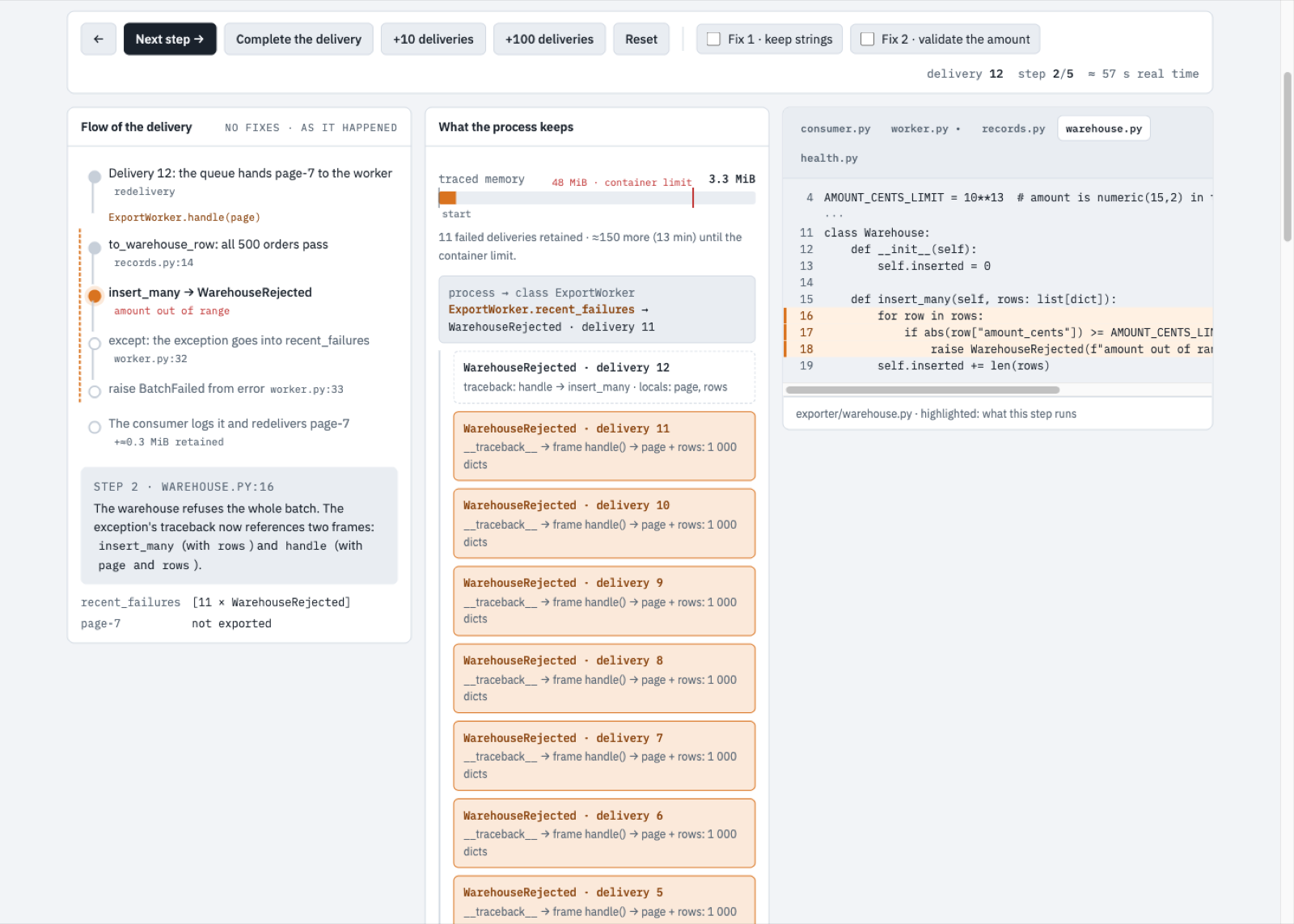The height and width of the screenshot is (924, 1294).
Task: Select the insert_many WarehouseRejected step marker
Action: click(95, 296)
